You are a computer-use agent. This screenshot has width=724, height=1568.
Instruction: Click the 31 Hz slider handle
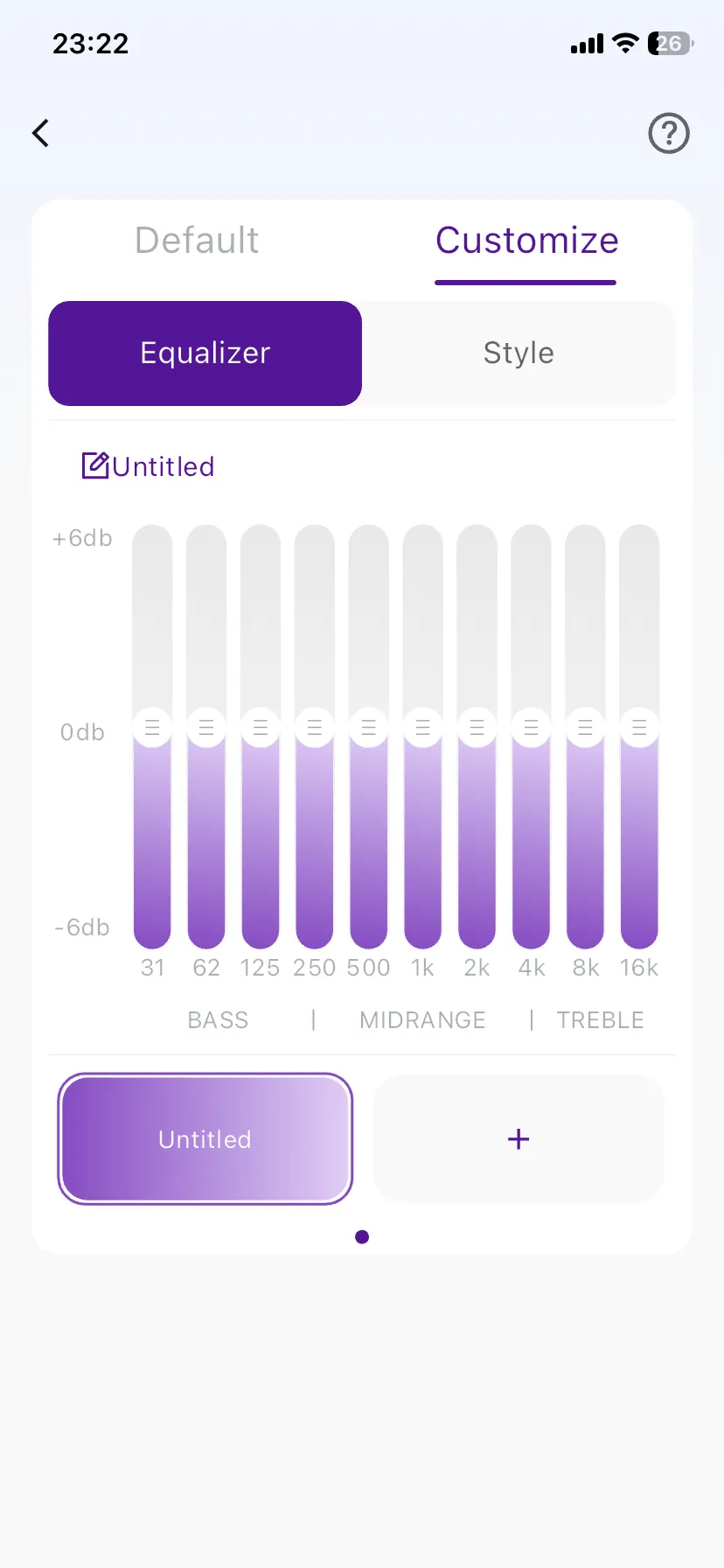tap(152, 727)
